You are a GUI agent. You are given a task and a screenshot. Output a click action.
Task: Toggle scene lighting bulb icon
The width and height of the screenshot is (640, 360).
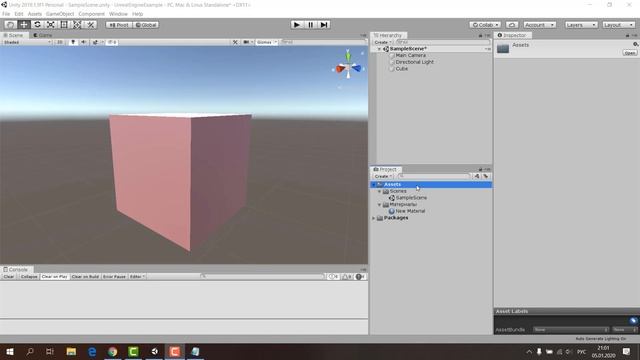[x=73, y=42]
